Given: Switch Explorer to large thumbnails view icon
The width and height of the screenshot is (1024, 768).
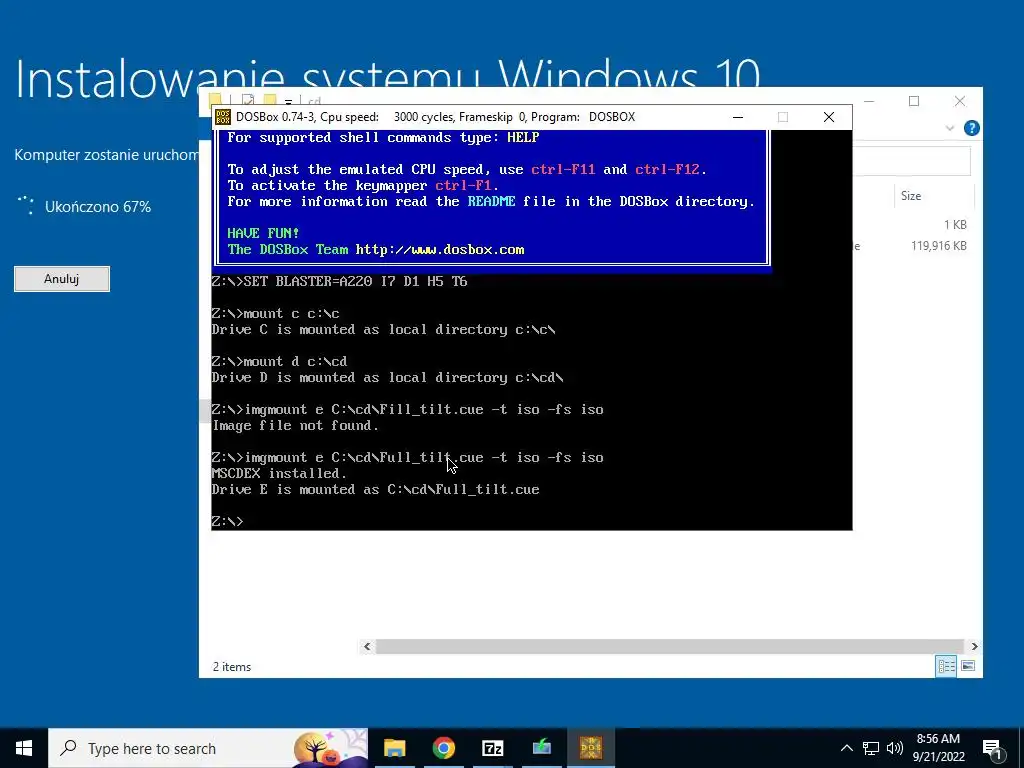Looking at the screenshot, I should [968, 666].
